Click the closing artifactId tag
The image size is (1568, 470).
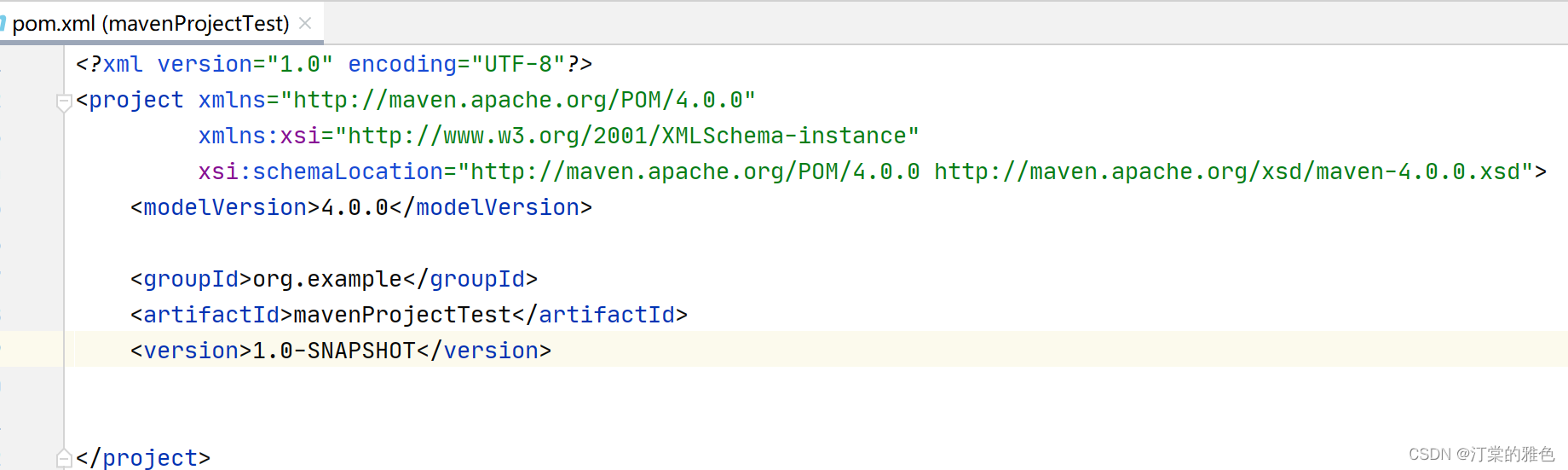tap(600, 315)
